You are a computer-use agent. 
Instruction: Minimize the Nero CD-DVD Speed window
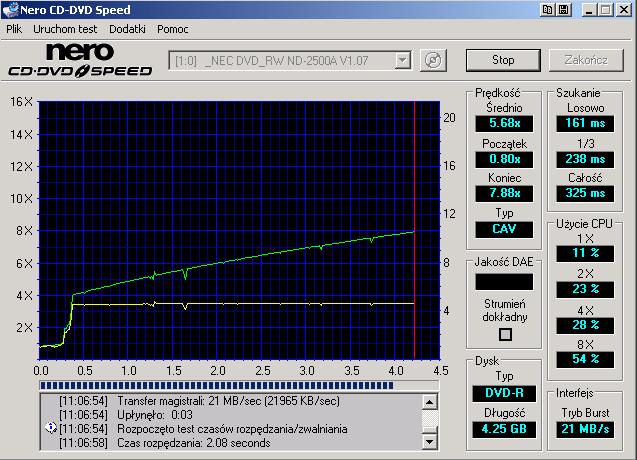pyautogui.click(x=589, y=9)
